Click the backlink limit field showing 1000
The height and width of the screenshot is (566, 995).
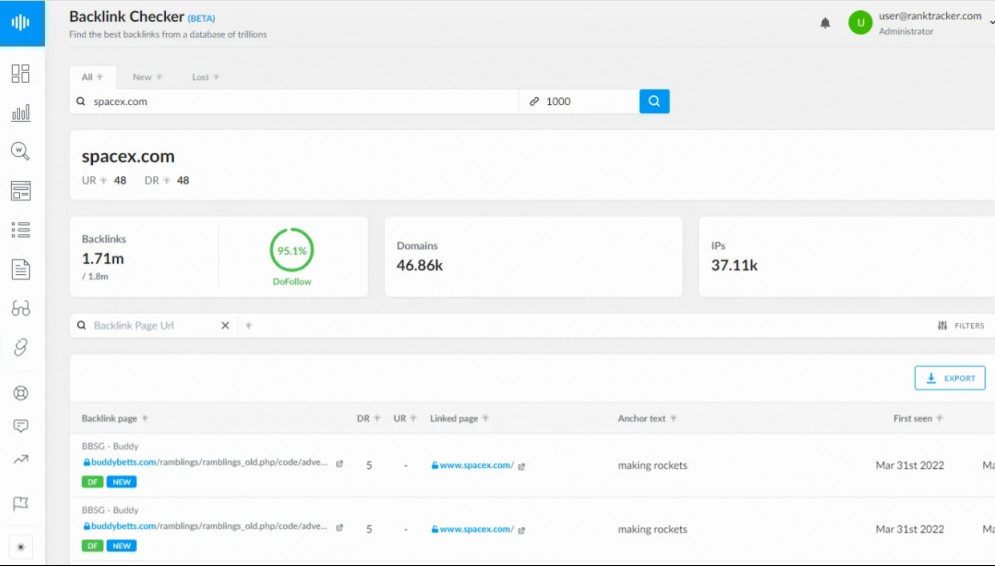pyautogui.click(x=579, y=102)
